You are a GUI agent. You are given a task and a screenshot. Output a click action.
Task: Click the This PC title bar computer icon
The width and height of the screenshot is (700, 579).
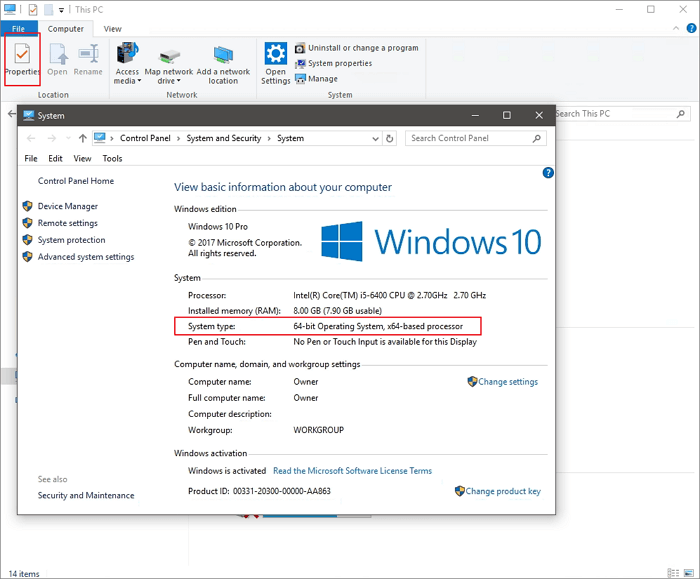pyautogui.click(x=10, y=9)
